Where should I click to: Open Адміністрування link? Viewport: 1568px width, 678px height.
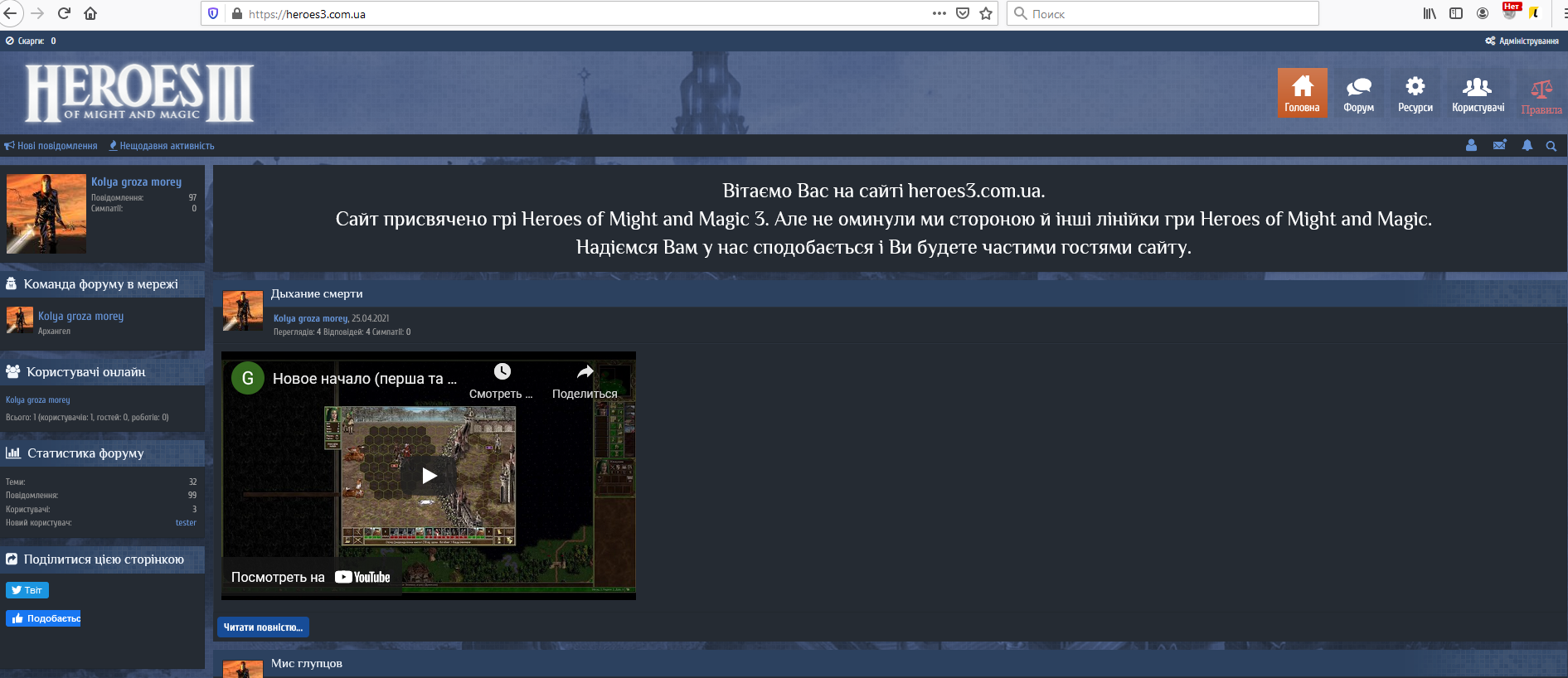(x=1522, y=41)
